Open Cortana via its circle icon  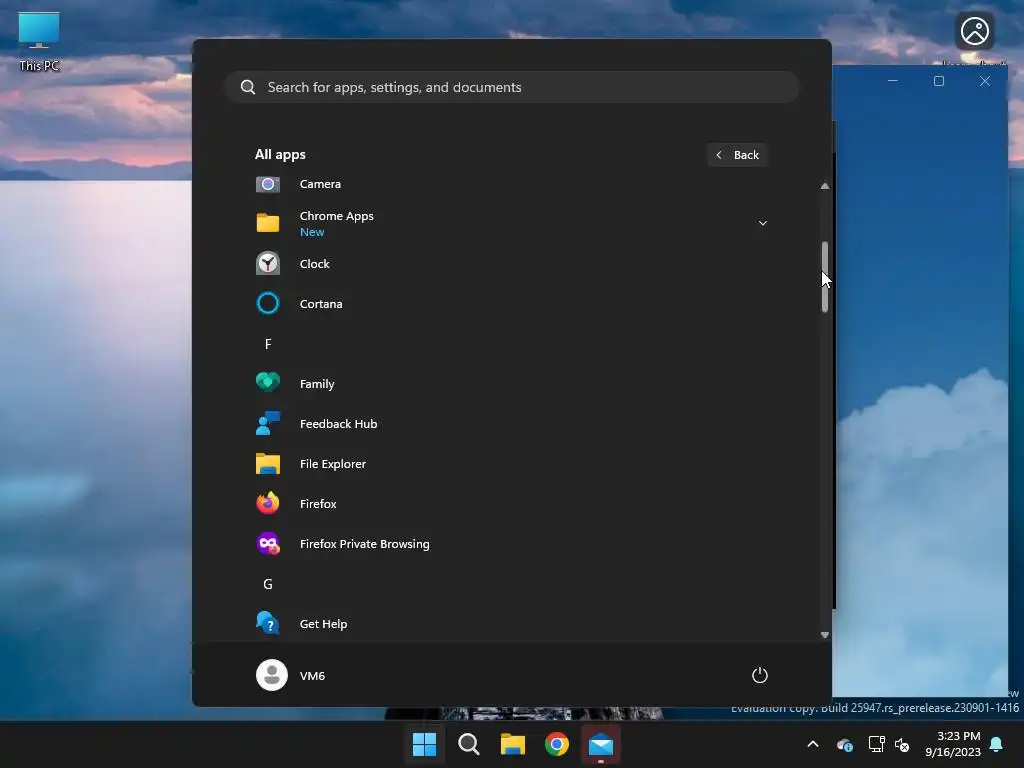click(268, 304)
